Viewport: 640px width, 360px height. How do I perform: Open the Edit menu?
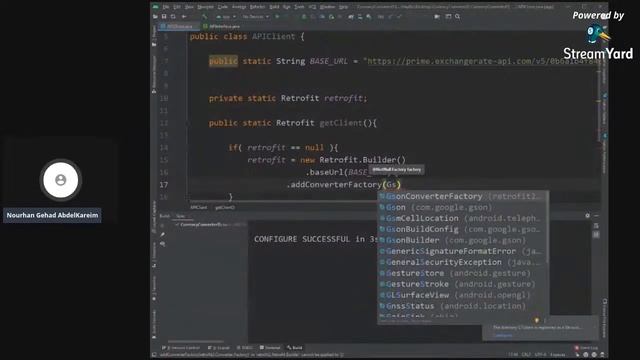click(x=177, y=7)
